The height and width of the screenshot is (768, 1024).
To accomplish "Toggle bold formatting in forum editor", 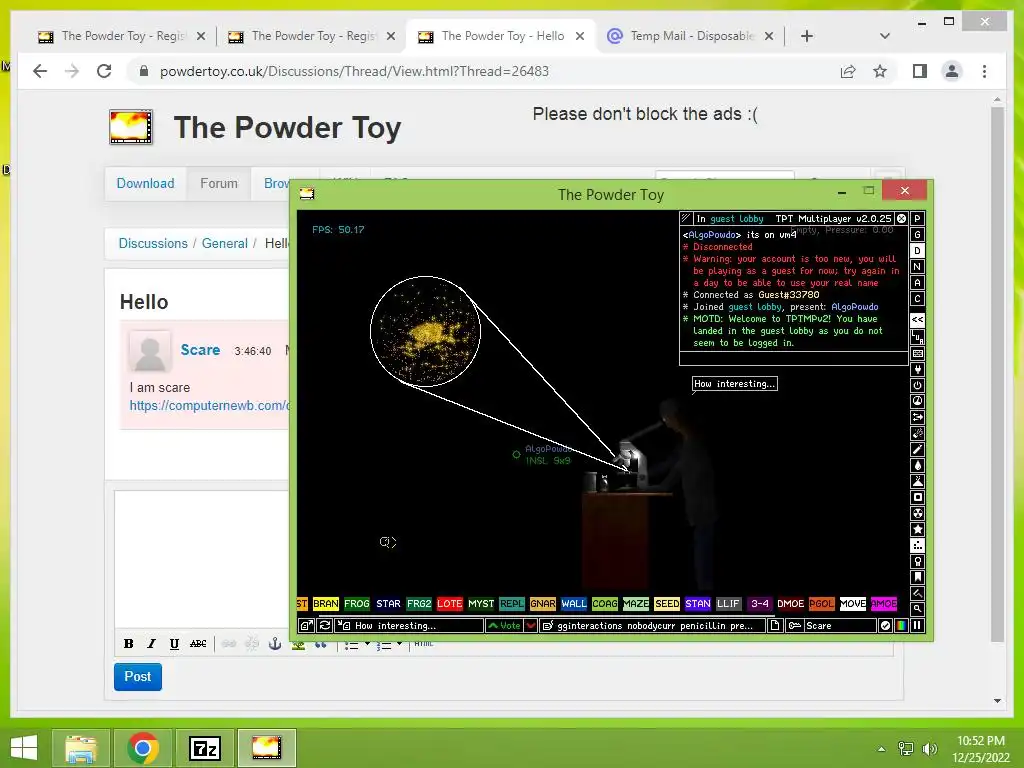I will coord(129,644).
